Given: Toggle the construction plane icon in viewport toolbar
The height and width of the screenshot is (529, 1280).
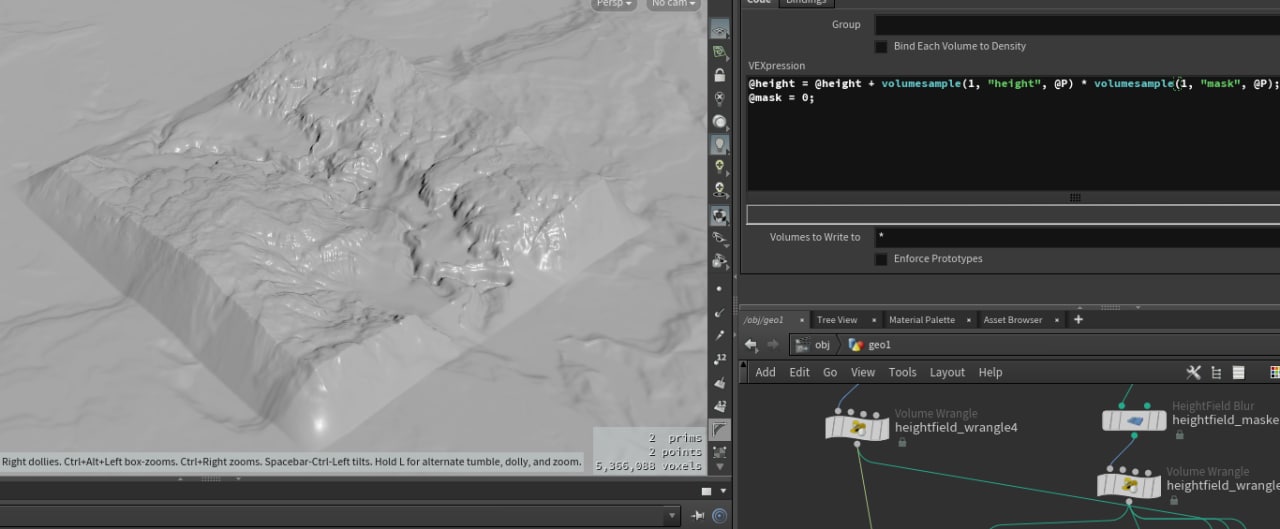Looking at the screenshot, I should [720, 52].
